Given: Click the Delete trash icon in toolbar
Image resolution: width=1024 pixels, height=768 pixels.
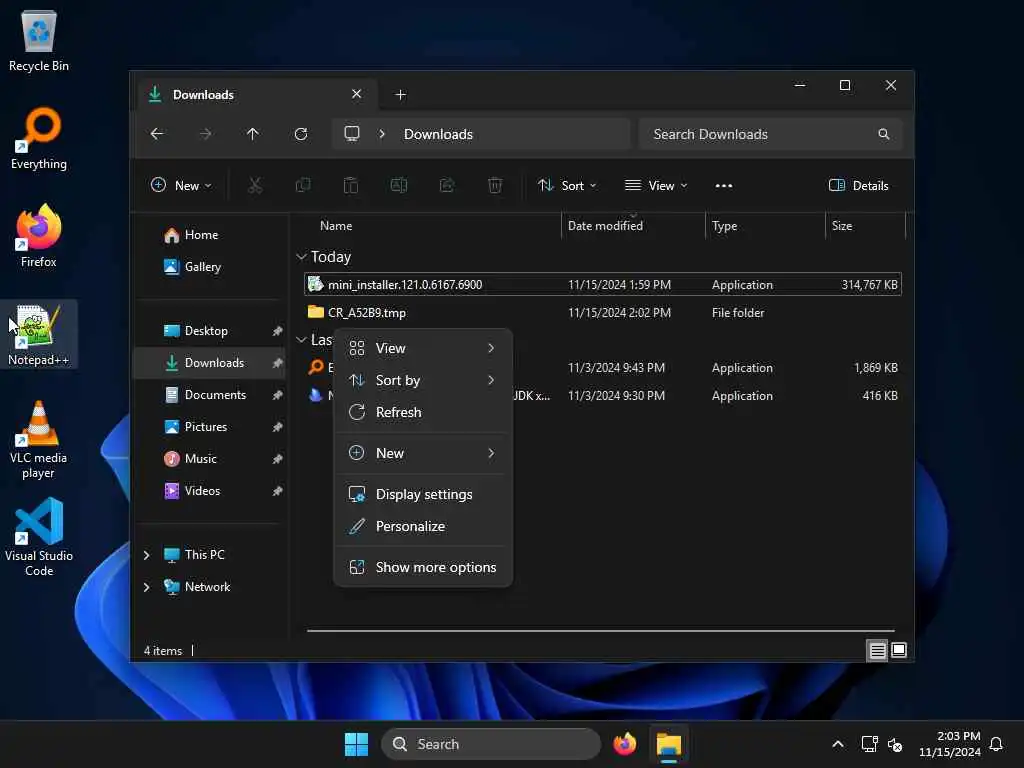Looking at the screenshot, I should pyautogui.click(x=495, y=185).
